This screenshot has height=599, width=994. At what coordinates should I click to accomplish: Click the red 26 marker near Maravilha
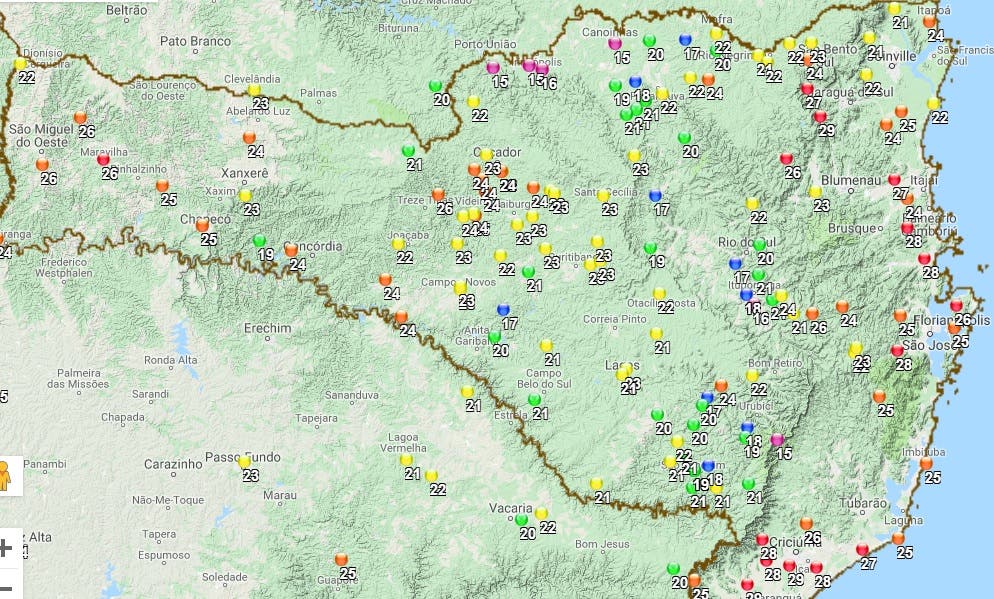(103, 158)
